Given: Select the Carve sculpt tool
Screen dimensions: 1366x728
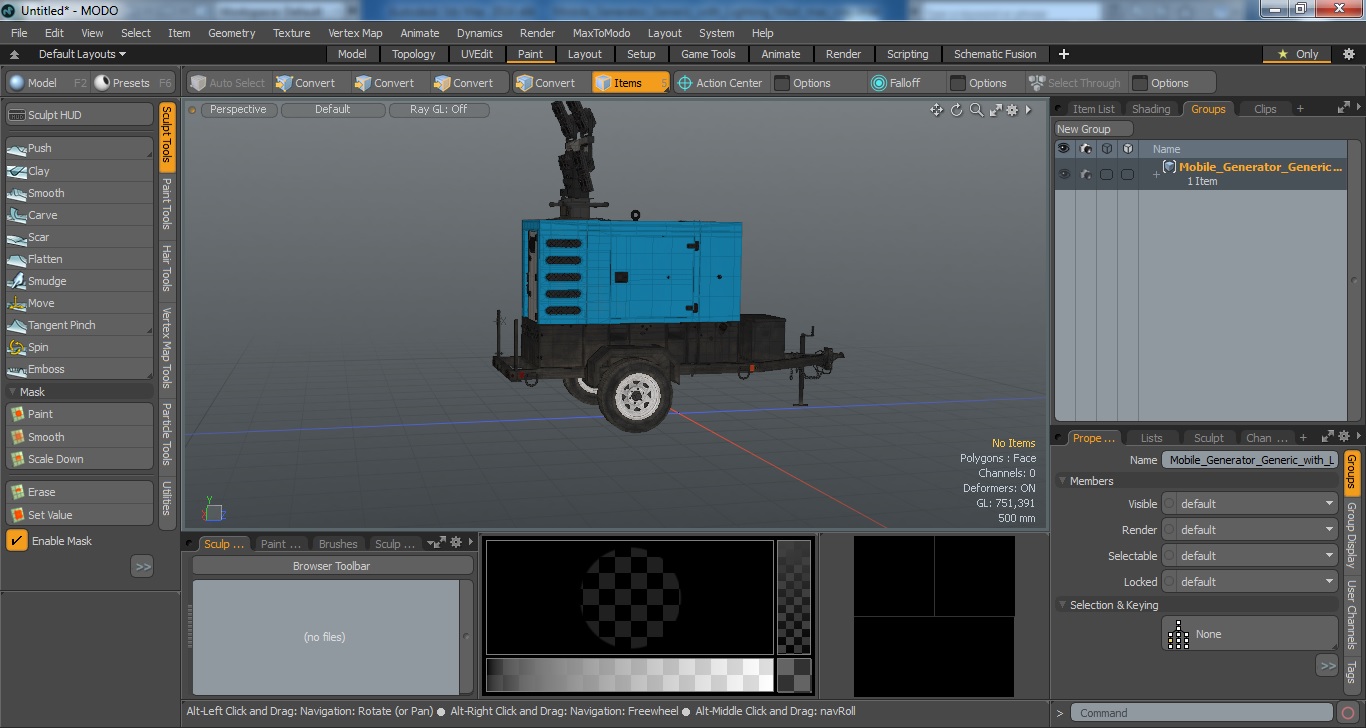Looking at the screenshot, I should (x=79, y=215).
